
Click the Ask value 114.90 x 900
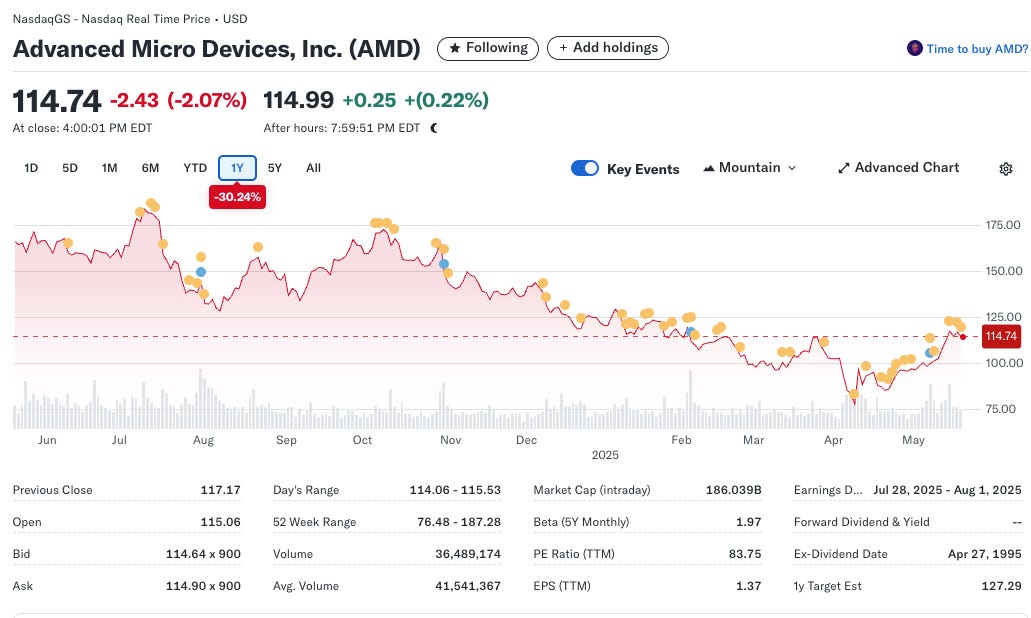pos(203,586)
